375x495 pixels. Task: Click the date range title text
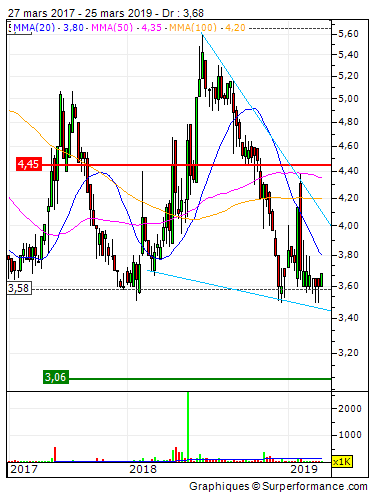pos(106,13)
